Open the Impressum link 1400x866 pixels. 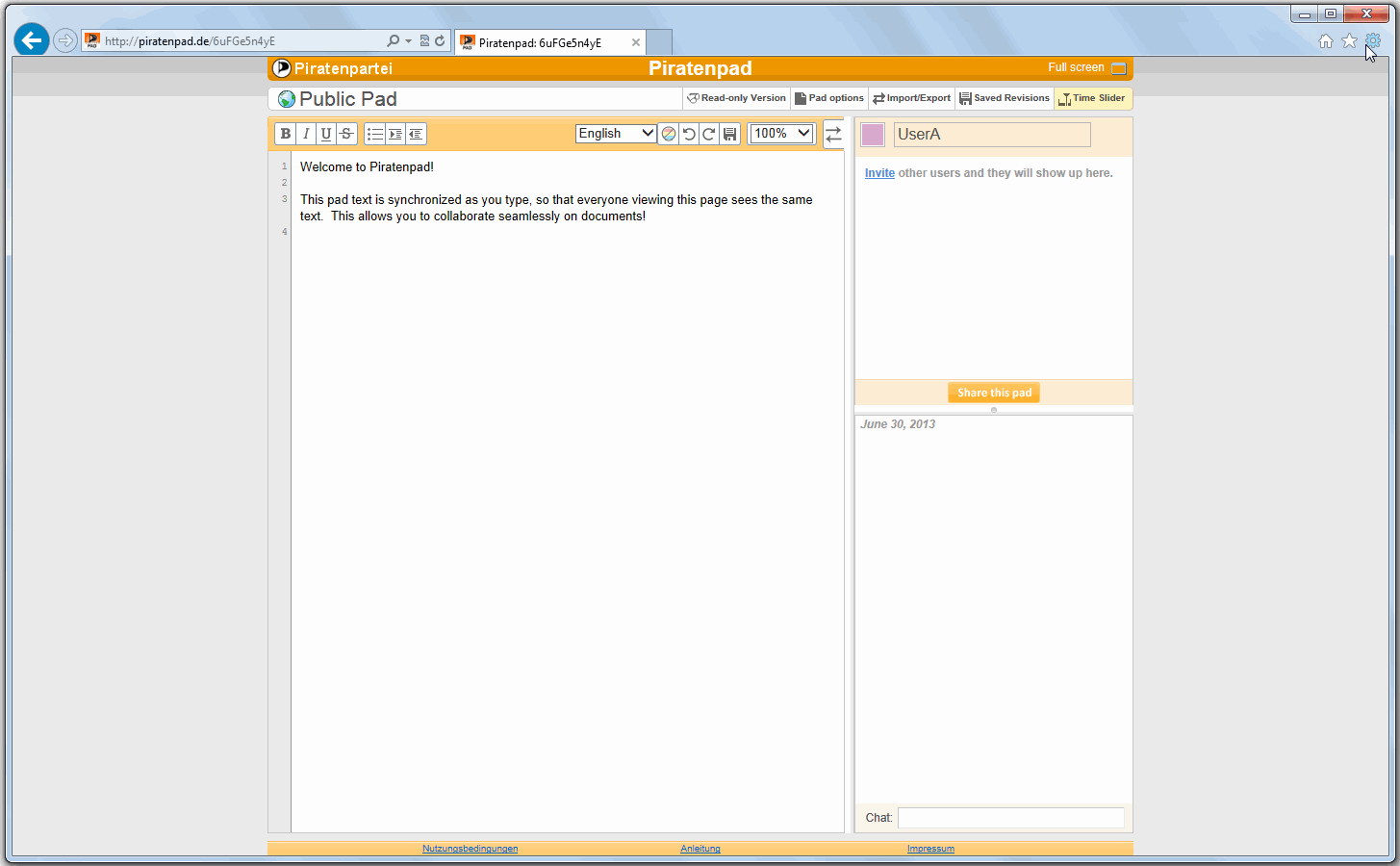point(930,849)
